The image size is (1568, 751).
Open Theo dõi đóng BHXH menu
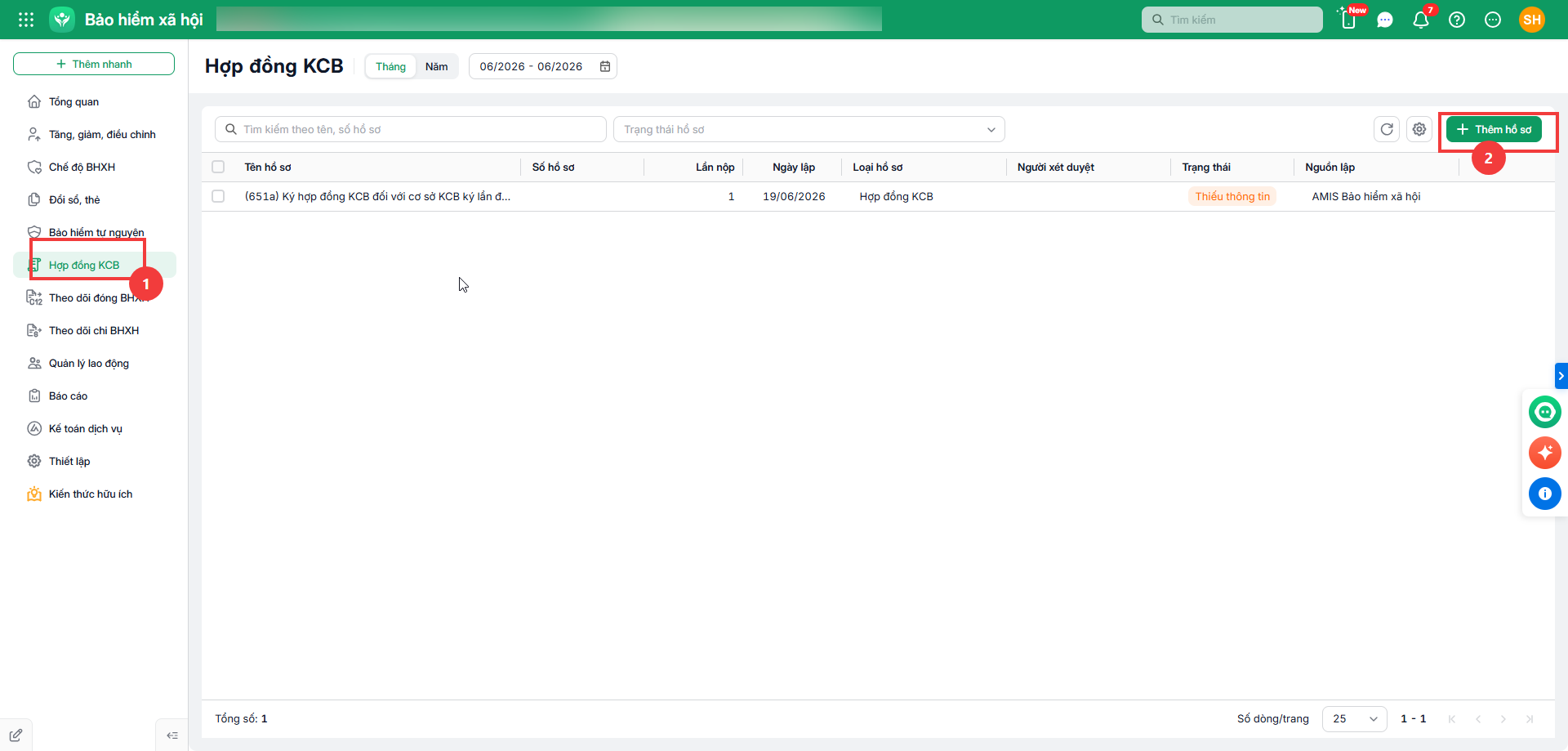click(94, 297)
